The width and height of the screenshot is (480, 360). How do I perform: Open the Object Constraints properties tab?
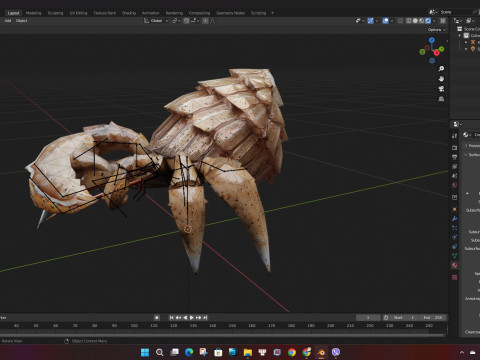coord(454,247)
